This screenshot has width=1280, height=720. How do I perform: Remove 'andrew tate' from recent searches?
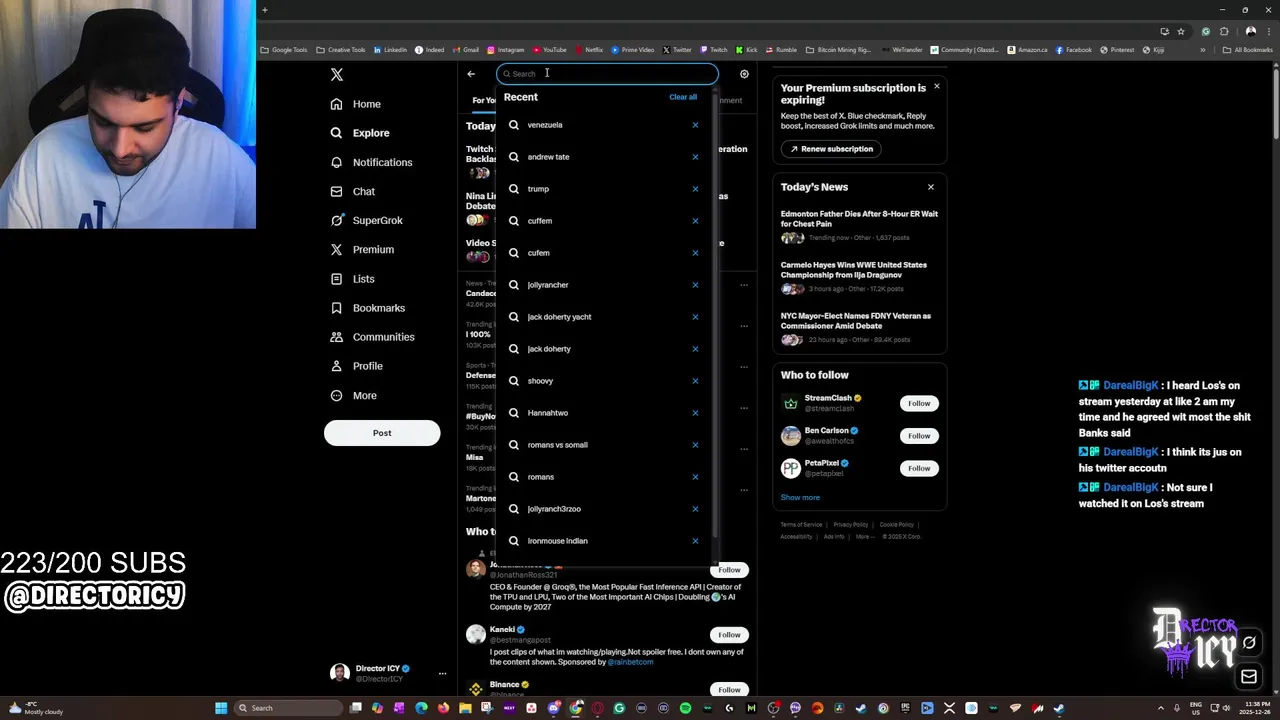tap(695, 157)
